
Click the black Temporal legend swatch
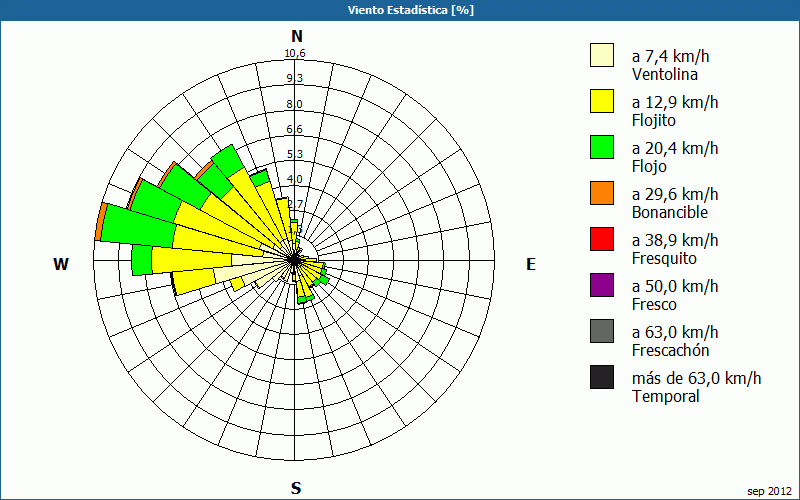coord(602,377)
